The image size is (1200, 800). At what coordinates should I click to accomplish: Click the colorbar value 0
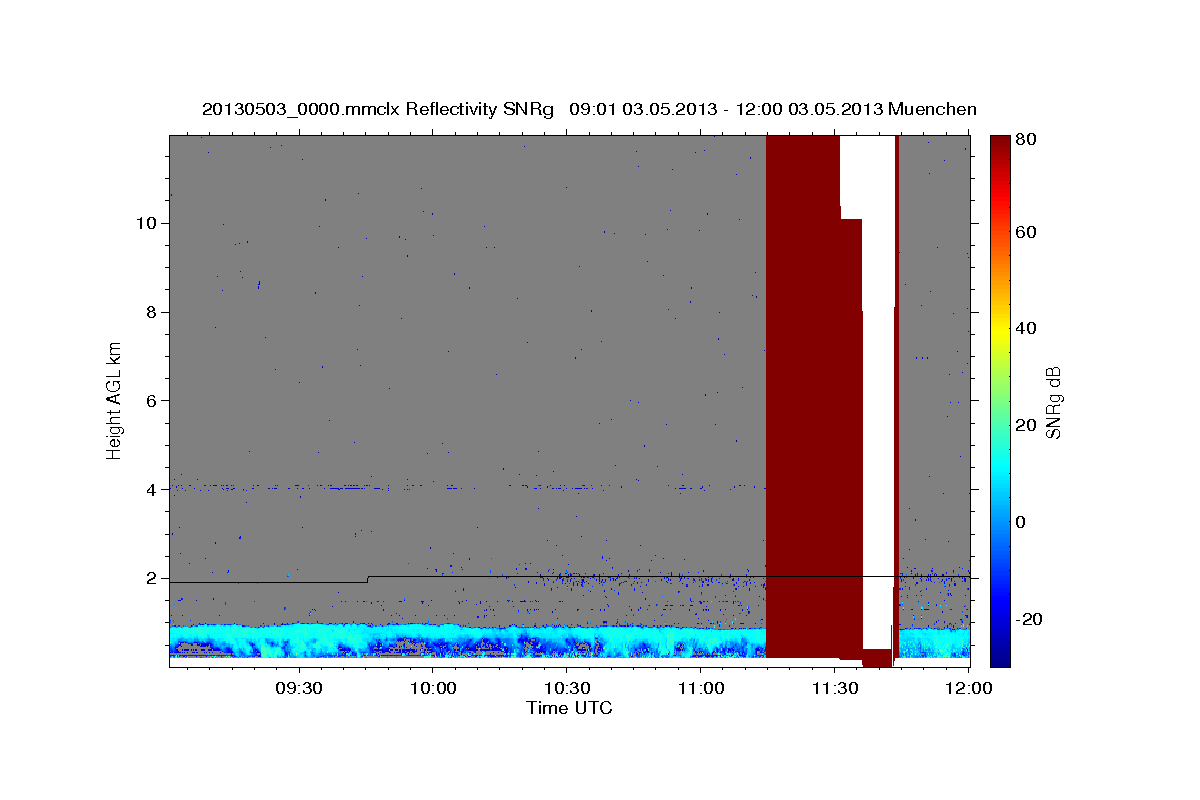point(1019,522)
